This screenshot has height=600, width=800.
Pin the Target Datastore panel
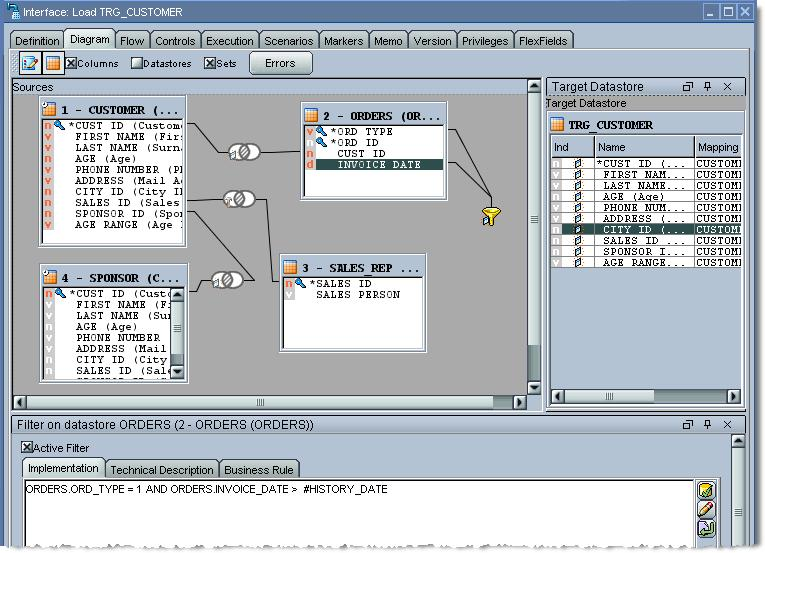(708, 87)
